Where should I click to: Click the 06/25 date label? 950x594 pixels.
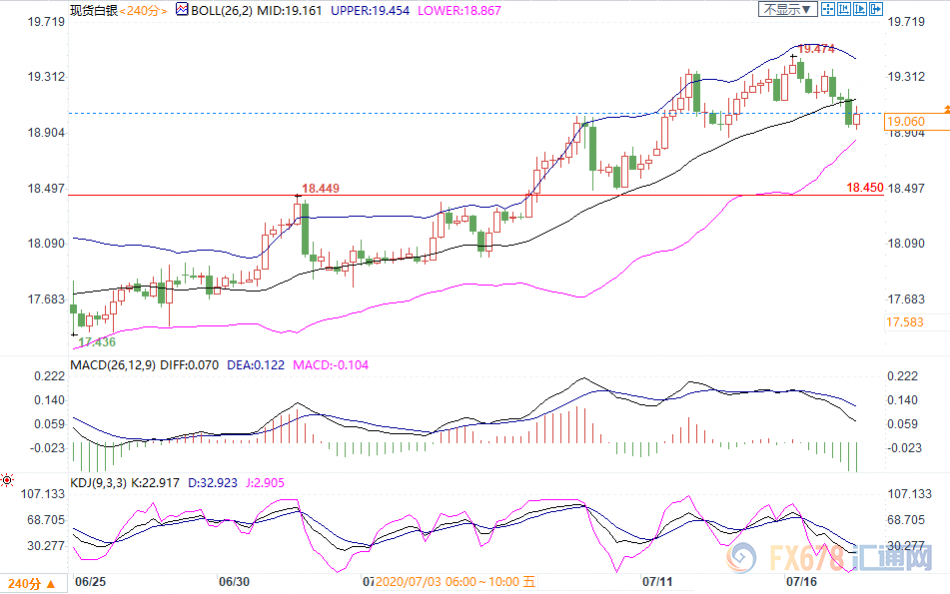90,581
